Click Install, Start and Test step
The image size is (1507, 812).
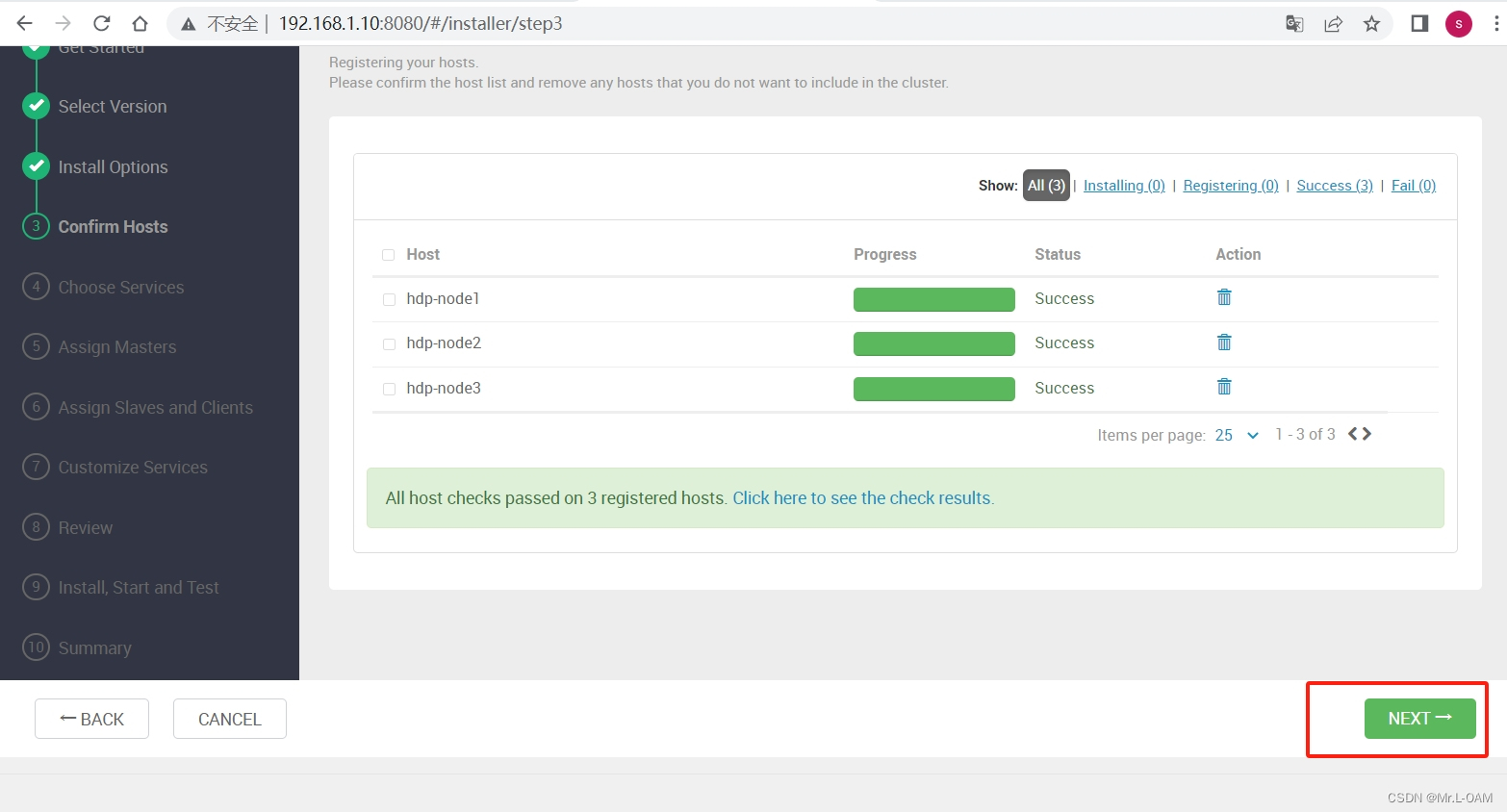point(139,588)
